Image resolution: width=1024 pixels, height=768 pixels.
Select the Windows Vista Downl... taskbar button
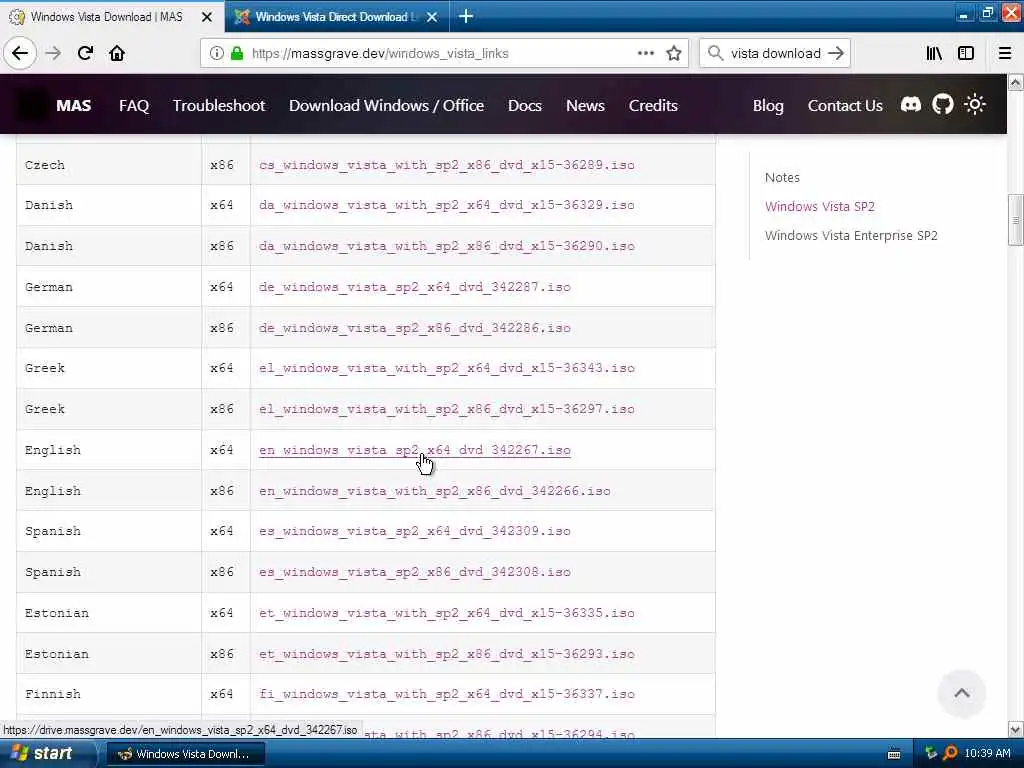[185, 754]
